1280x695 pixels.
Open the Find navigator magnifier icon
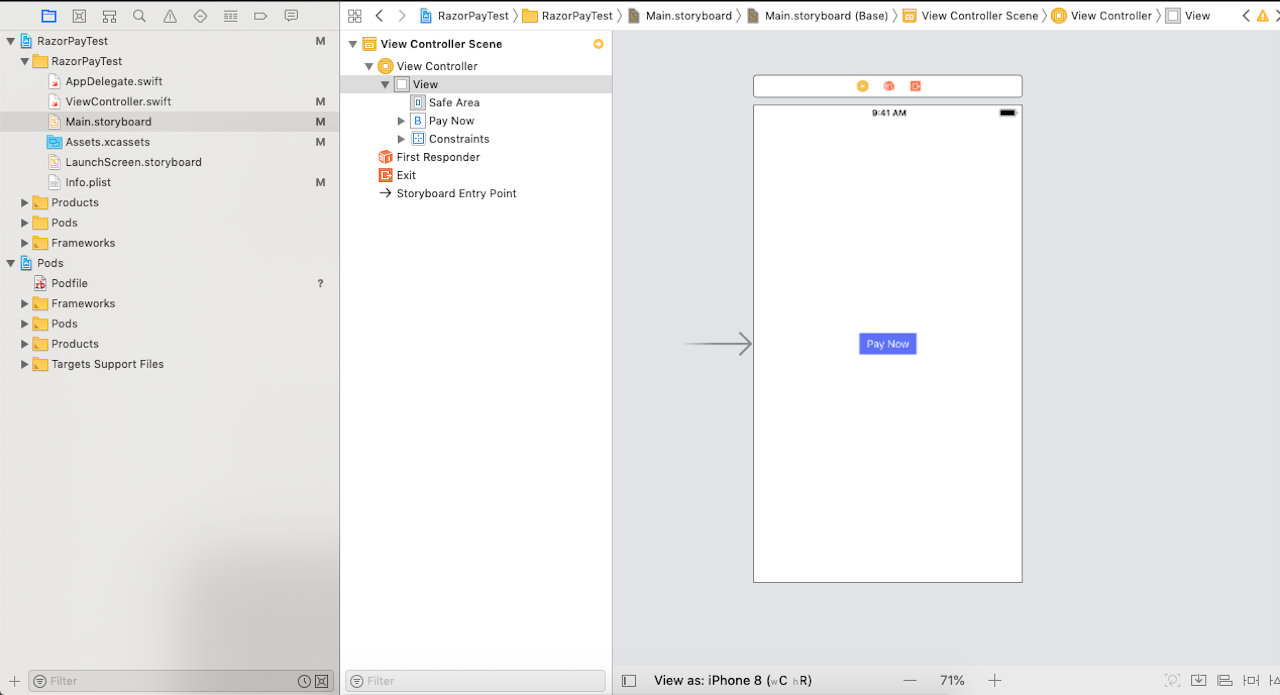(x=139, y=16)
